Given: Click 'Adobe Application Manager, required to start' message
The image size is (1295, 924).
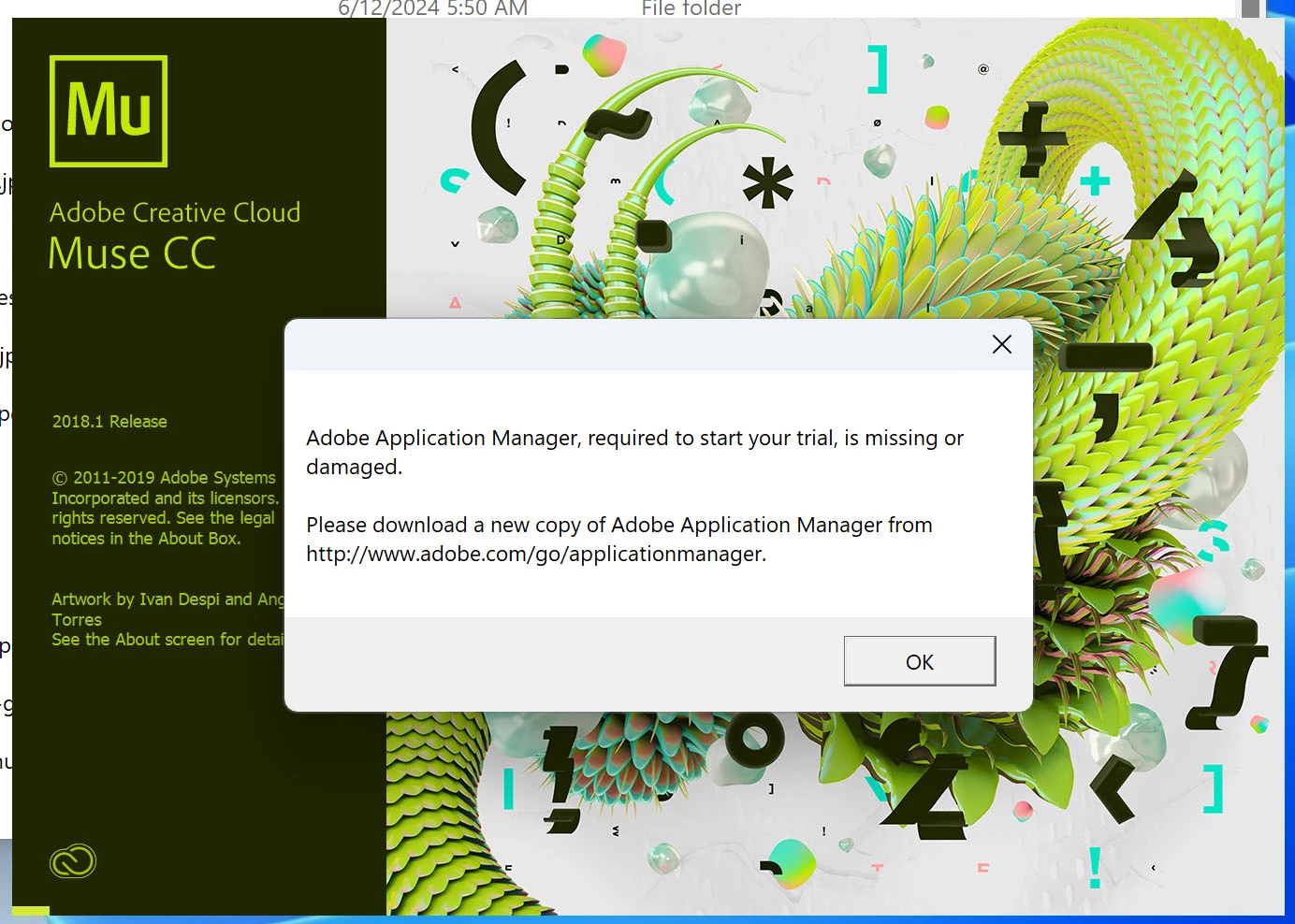Looking at the screenshot, I should click(x=634, y=452).
